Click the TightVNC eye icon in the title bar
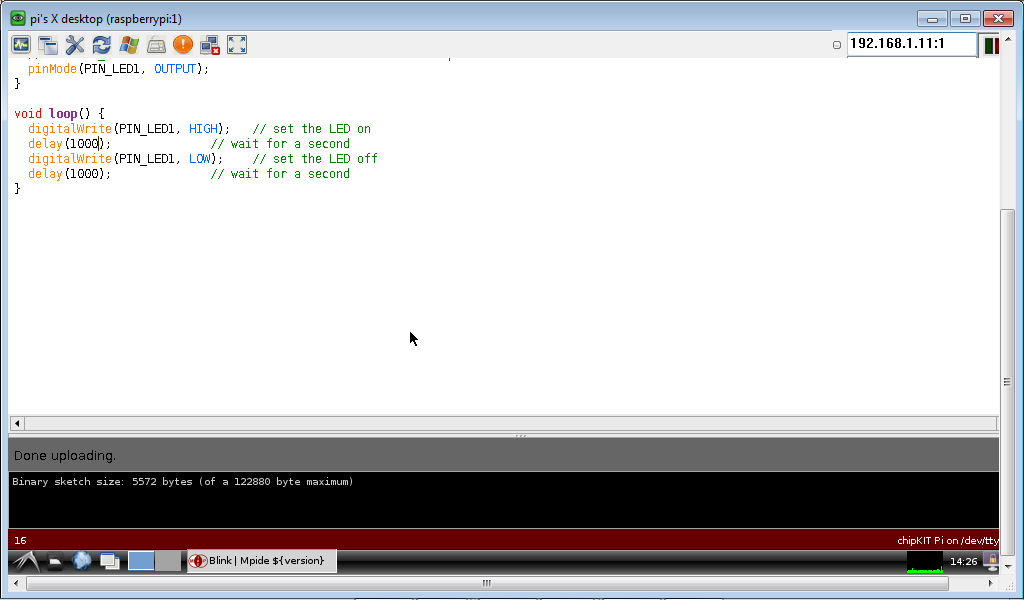 18,18
